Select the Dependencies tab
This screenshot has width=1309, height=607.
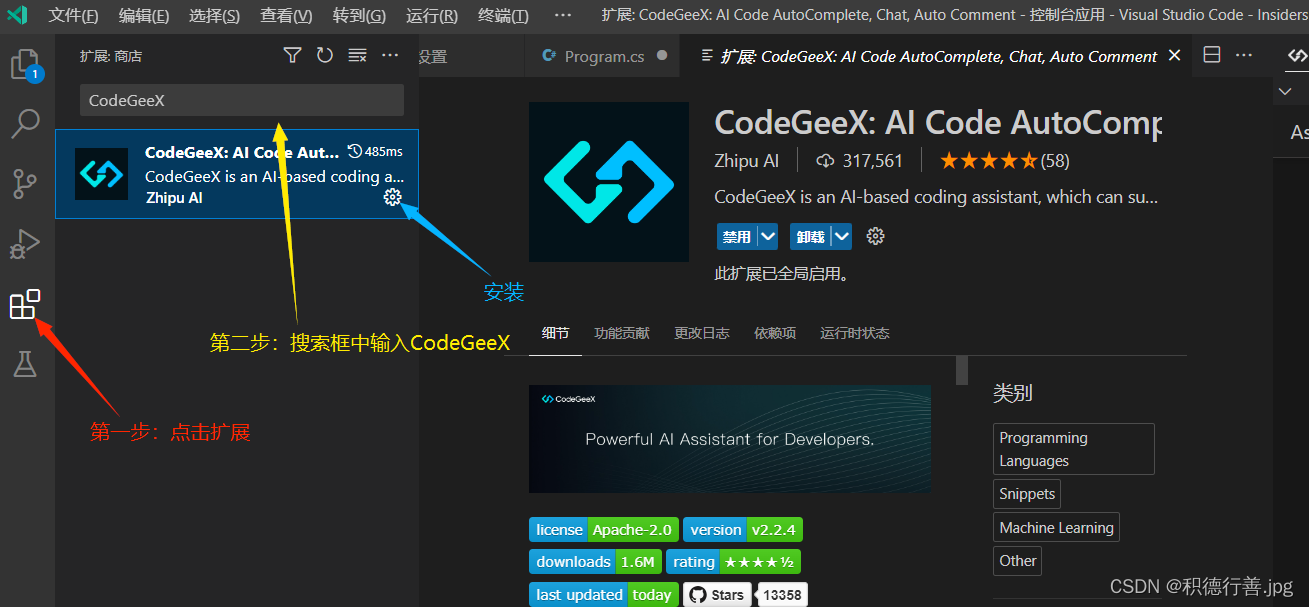[x=775, y=333]
